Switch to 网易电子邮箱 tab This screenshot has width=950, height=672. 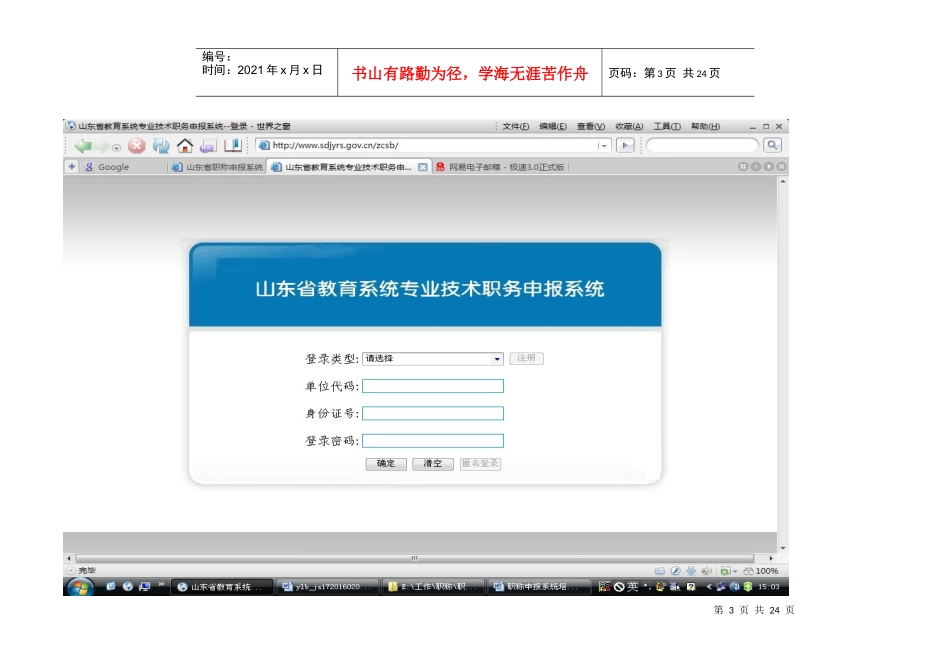(500, 167)
